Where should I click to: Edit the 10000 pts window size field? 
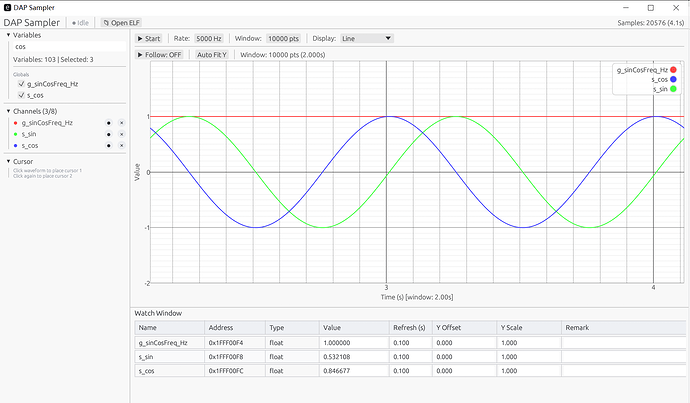point(283,39)
